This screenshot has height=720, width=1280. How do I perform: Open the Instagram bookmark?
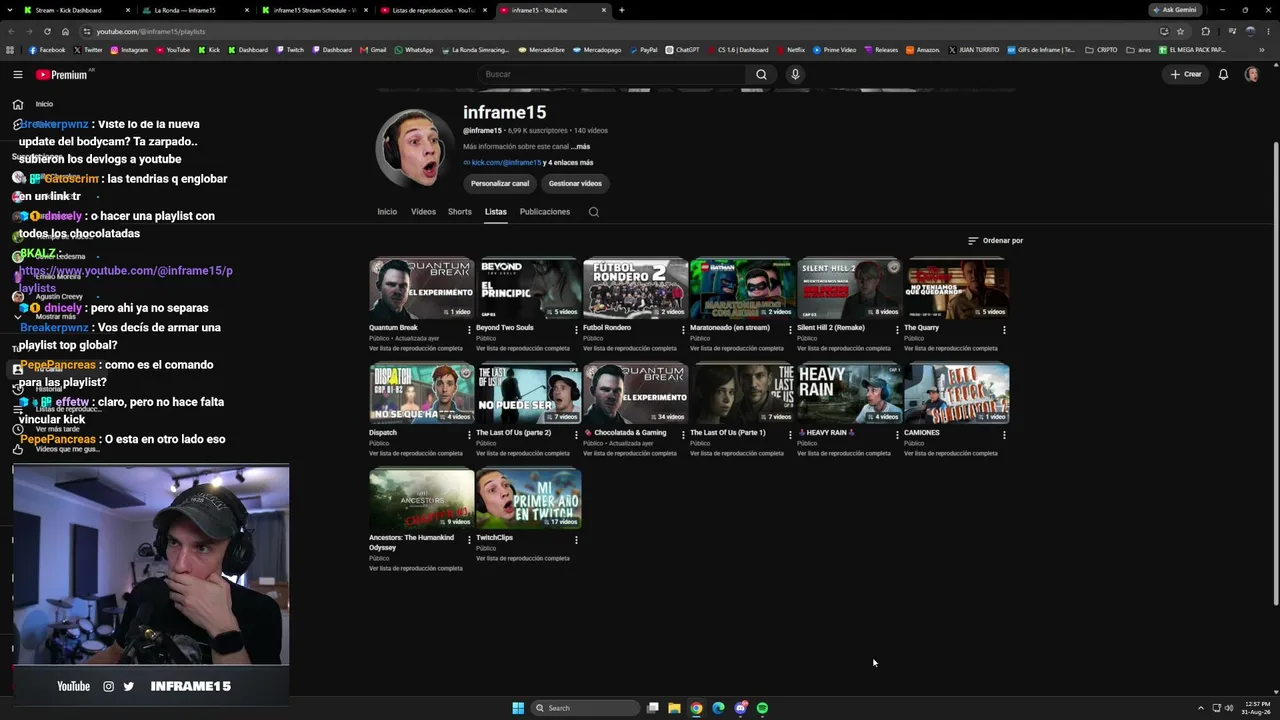click(129, 50)
